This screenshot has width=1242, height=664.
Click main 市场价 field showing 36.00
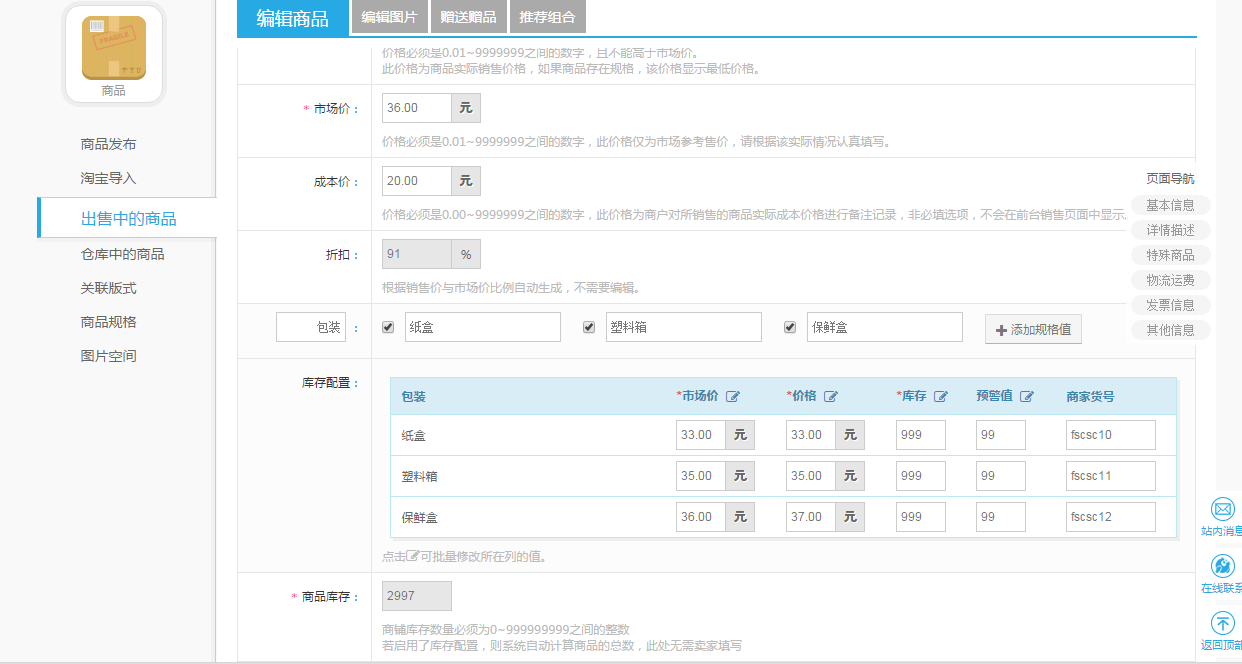pyautogui.click(x=416, y=108)
